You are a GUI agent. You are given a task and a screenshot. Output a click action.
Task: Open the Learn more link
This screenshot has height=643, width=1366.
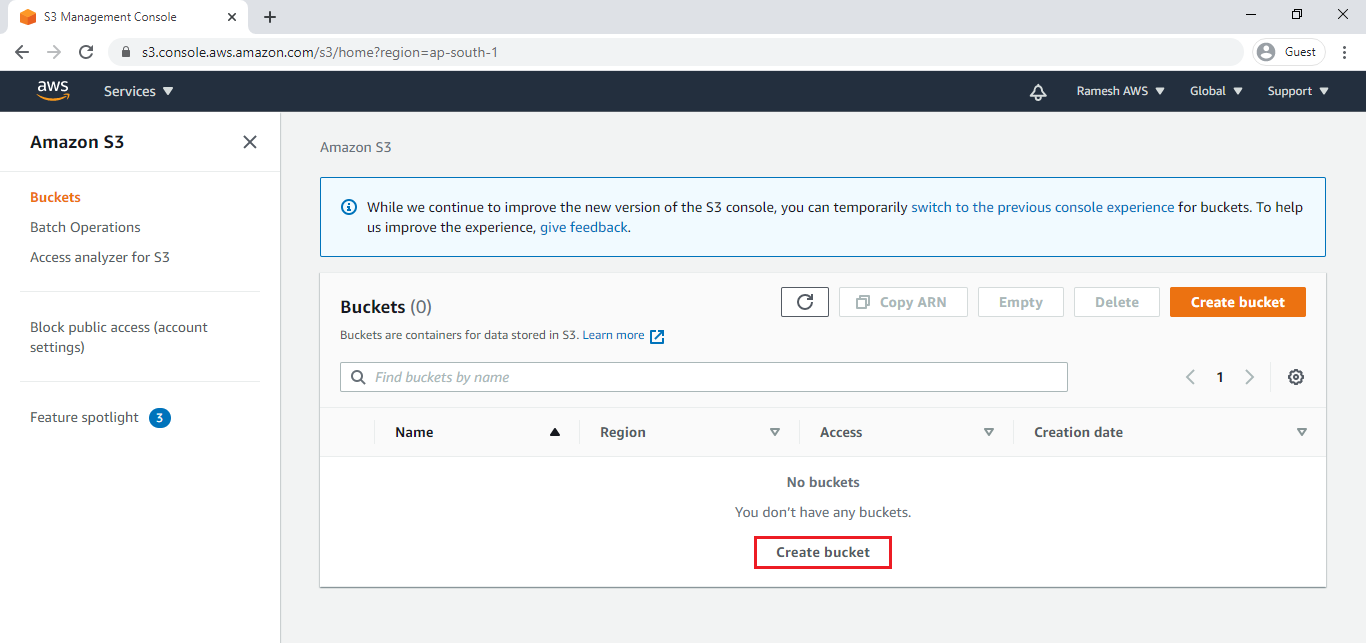click(613, 335)
